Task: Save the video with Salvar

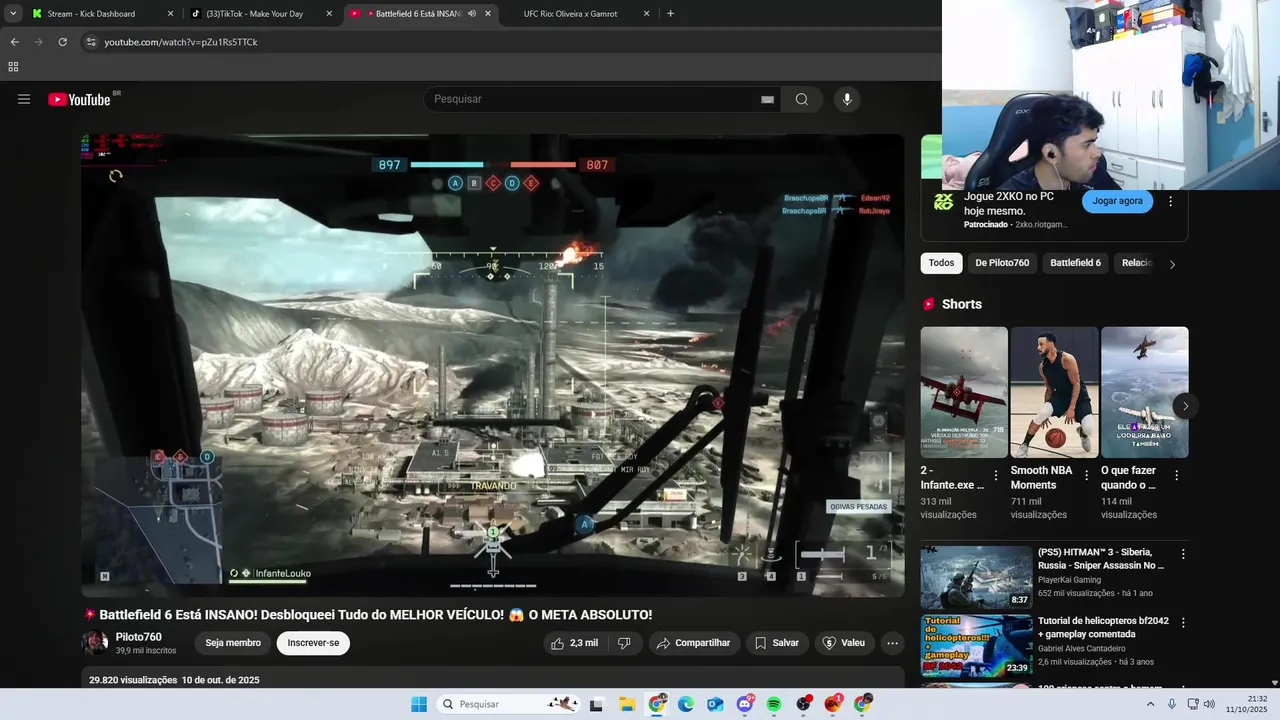Action: tap(776, 643)
